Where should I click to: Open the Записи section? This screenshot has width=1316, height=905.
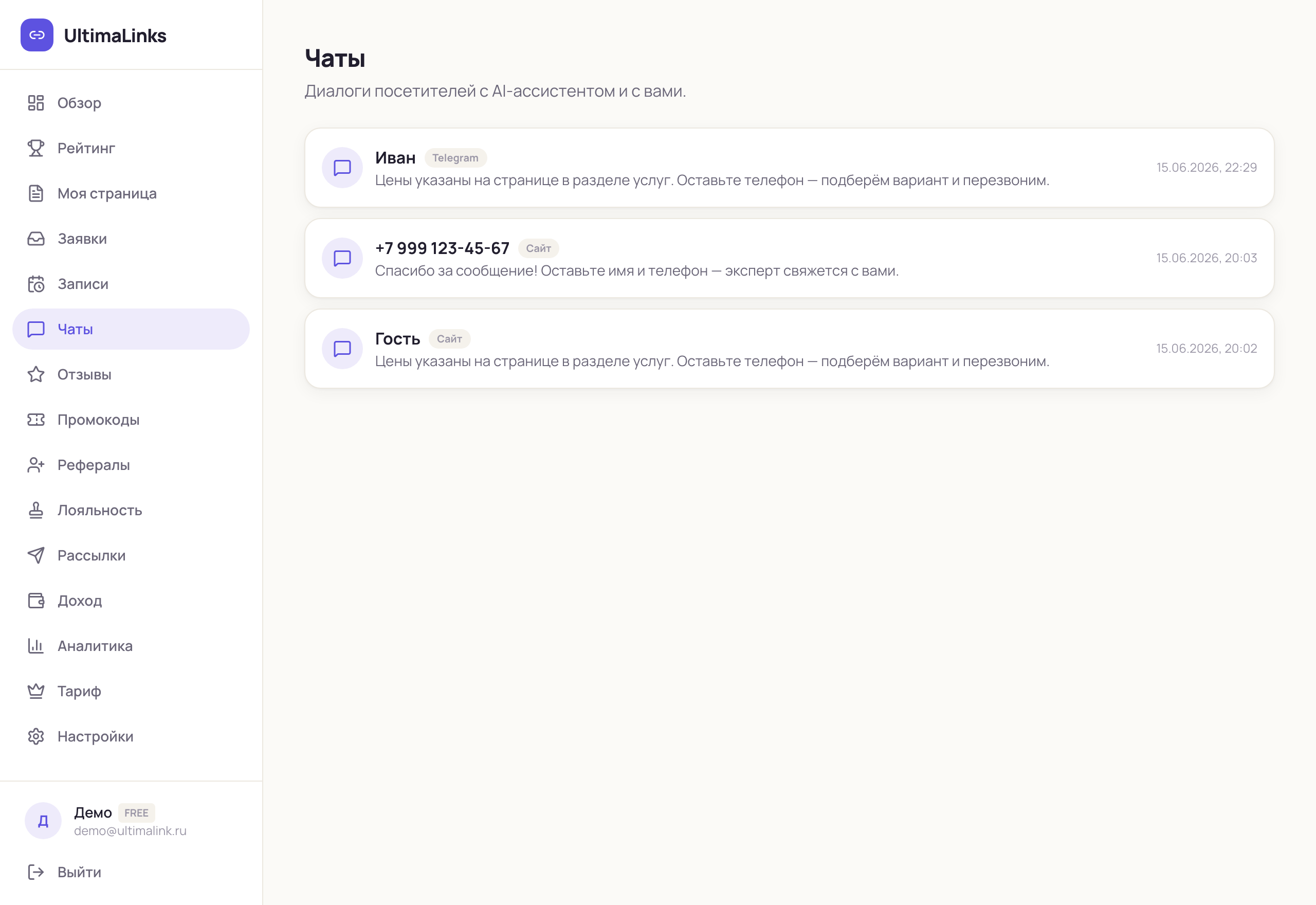click(x=131, y=284)
